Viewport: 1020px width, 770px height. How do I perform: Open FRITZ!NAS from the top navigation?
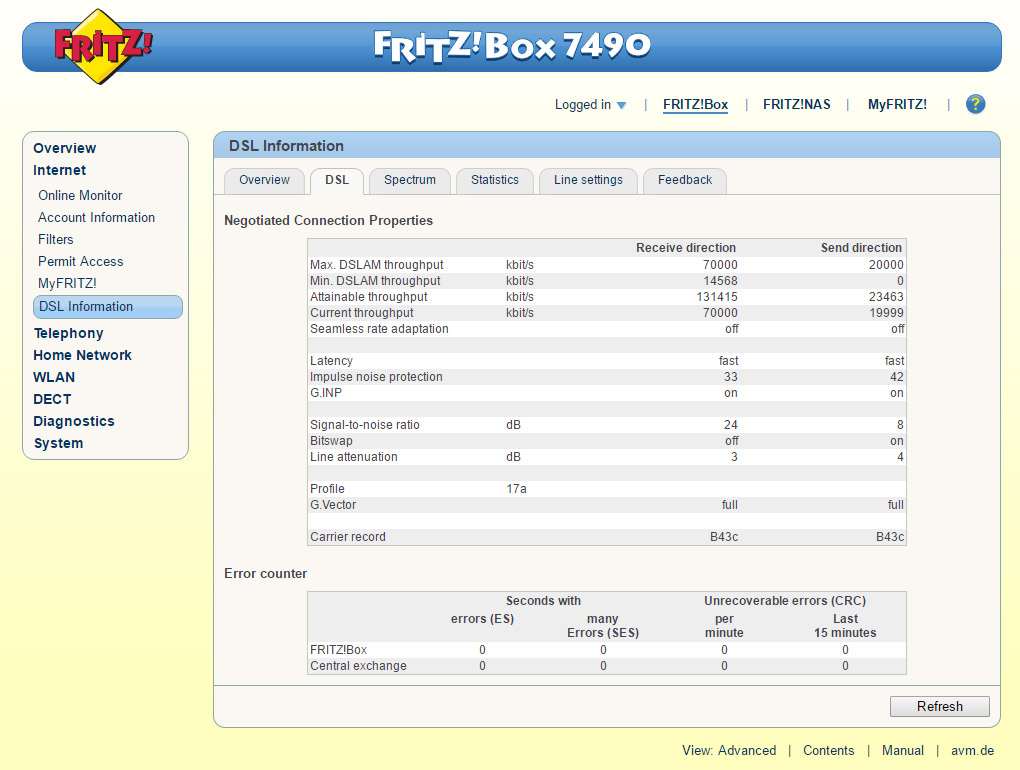point(796,105)
